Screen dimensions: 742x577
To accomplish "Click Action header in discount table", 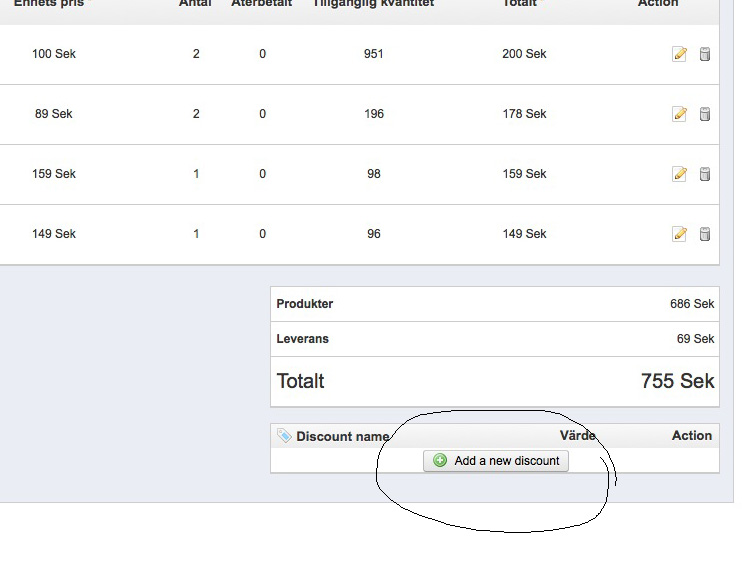I will (x=692, y=435).
